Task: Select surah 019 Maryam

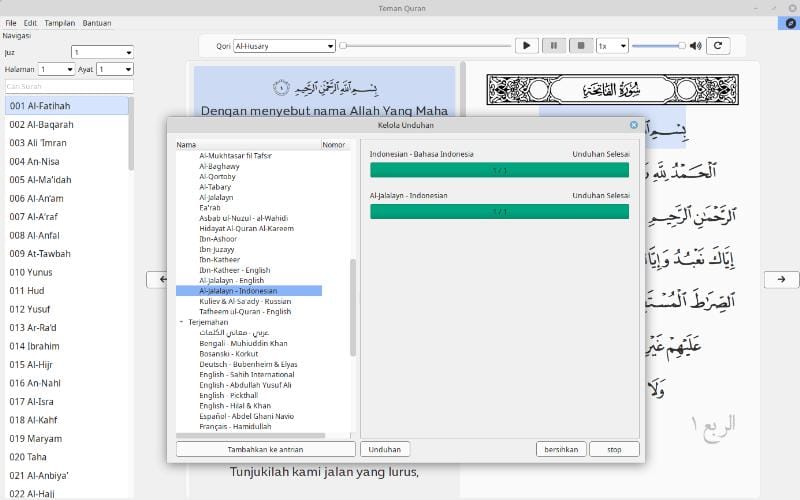Action: point(67,439)
